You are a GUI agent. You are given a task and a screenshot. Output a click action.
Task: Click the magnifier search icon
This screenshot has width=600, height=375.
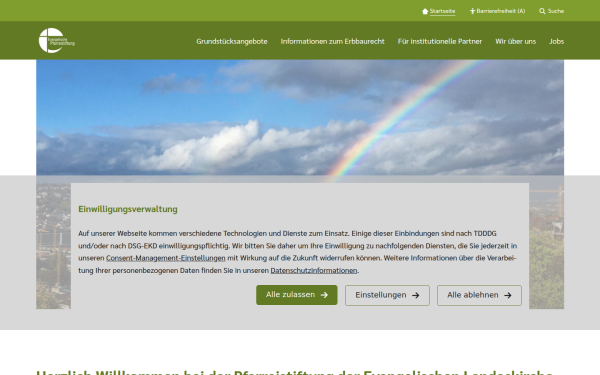542,11
